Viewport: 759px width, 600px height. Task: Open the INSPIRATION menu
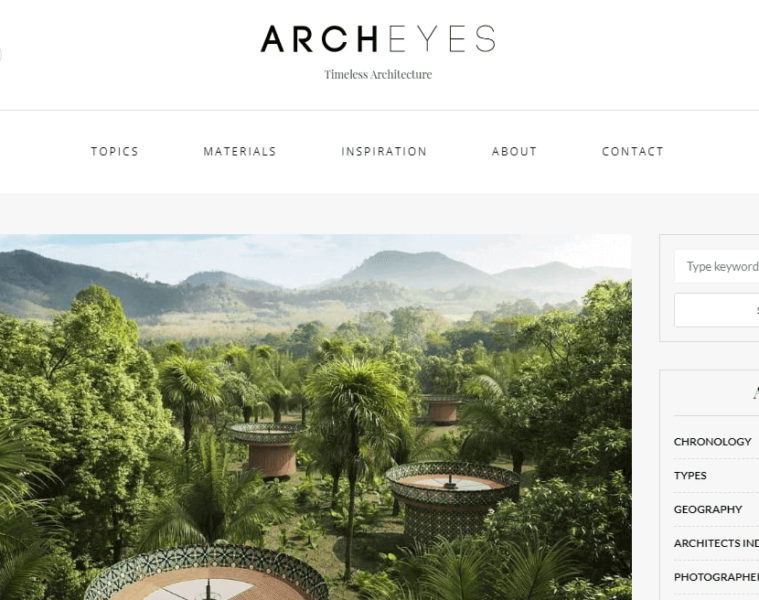click(x=384, y=151)
